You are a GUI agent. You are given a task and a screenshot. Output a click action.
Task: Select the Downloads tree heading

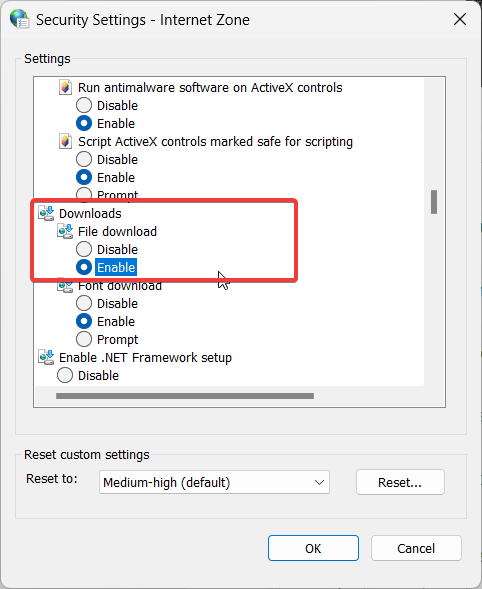90,213
